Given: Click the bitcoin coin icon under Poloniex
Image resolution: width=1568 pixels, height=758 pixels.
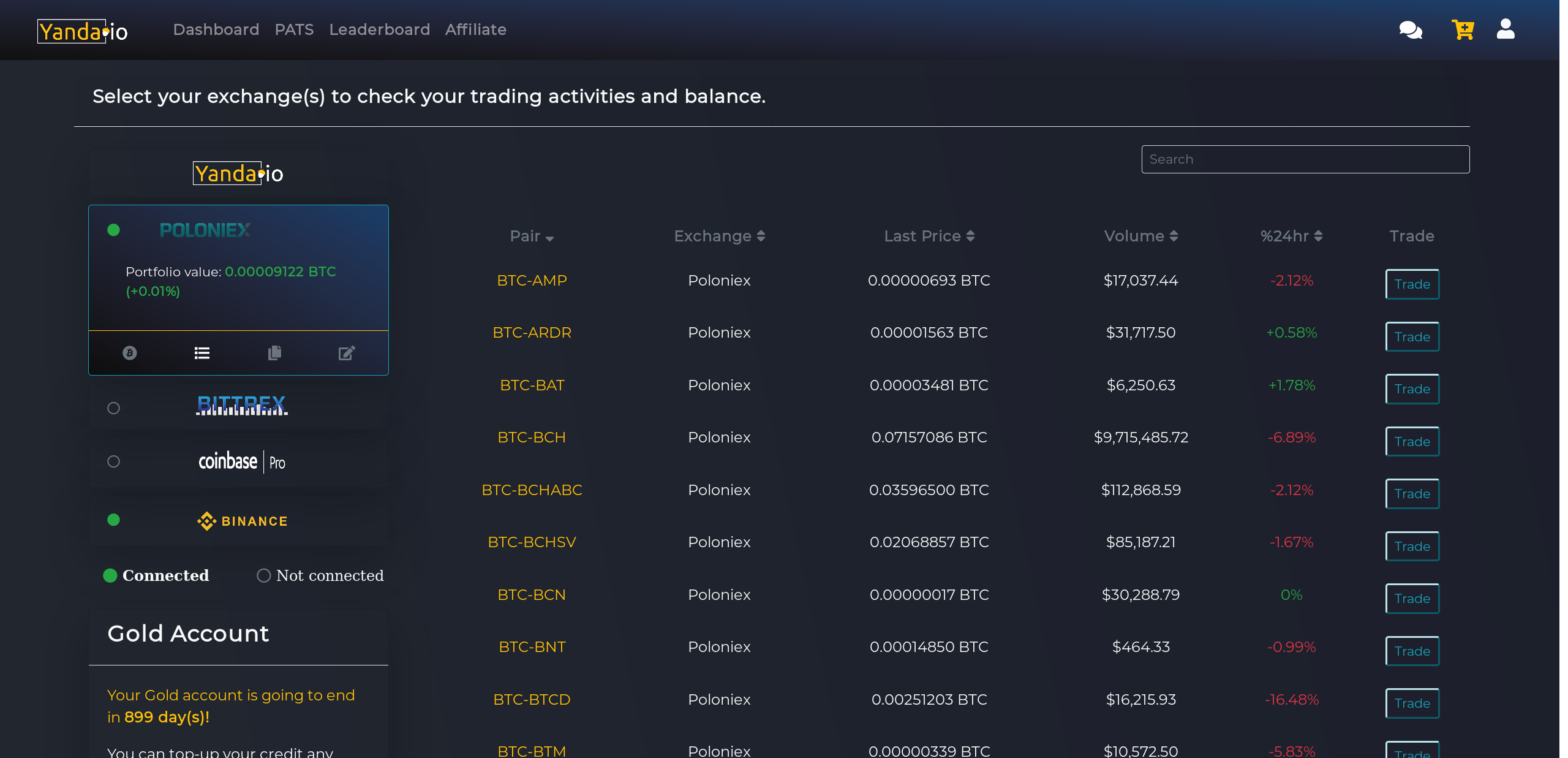Looking at the screenshot, I should [130, 353].
